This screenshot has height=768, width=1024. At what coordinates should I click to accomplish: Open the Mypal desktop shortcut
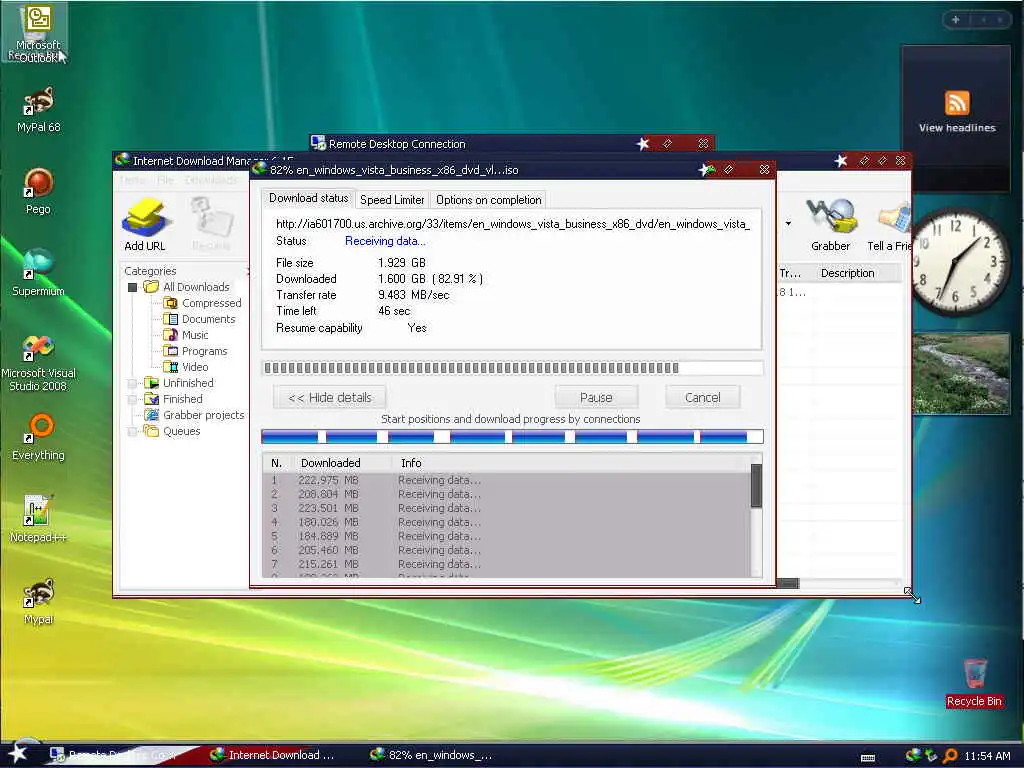coord(38,601)
